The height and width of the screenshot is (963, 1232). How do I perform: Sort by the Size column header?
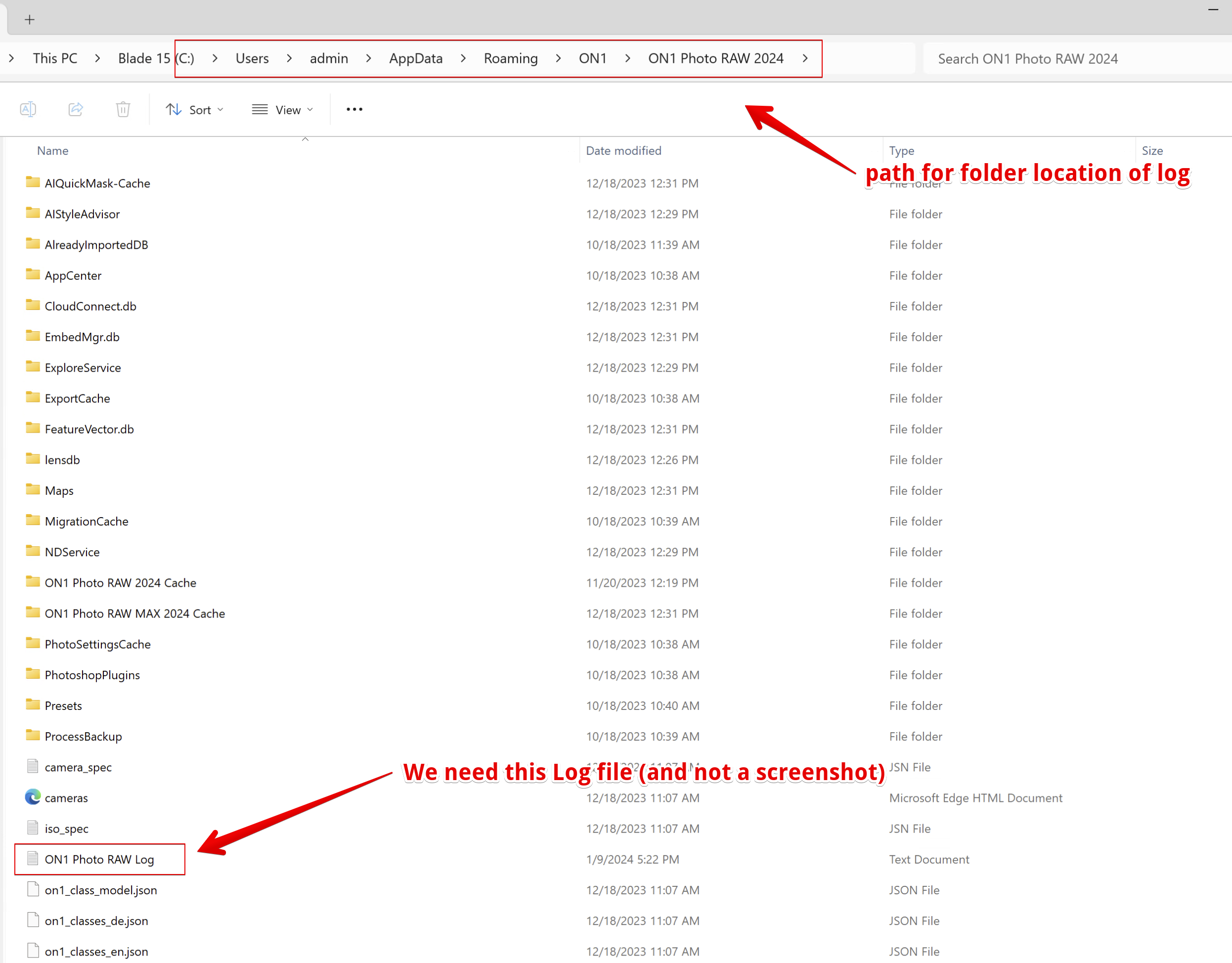coord(1152,151)
